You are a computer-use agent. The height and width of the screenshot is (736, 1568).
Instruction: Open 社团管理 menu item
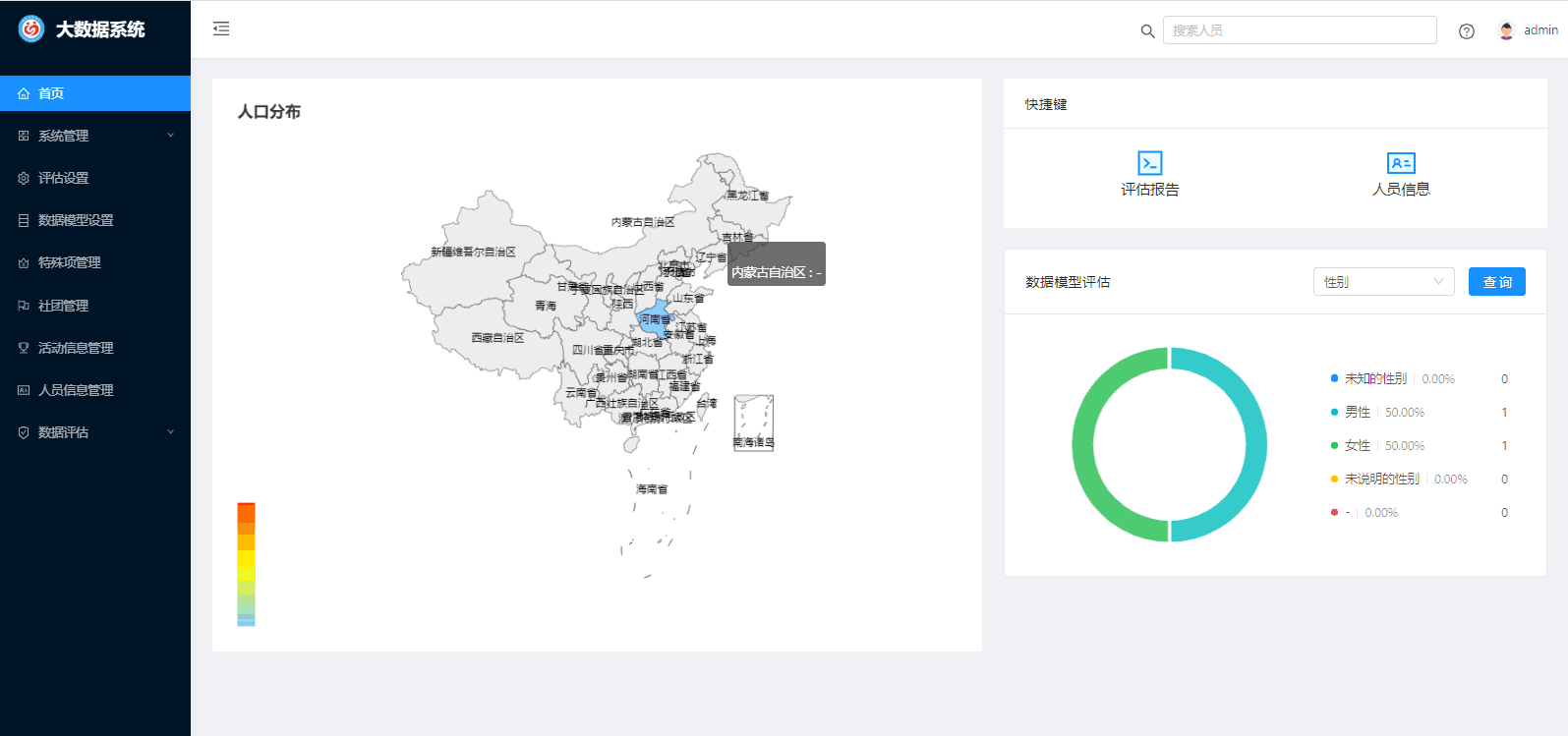coord(63,306)
